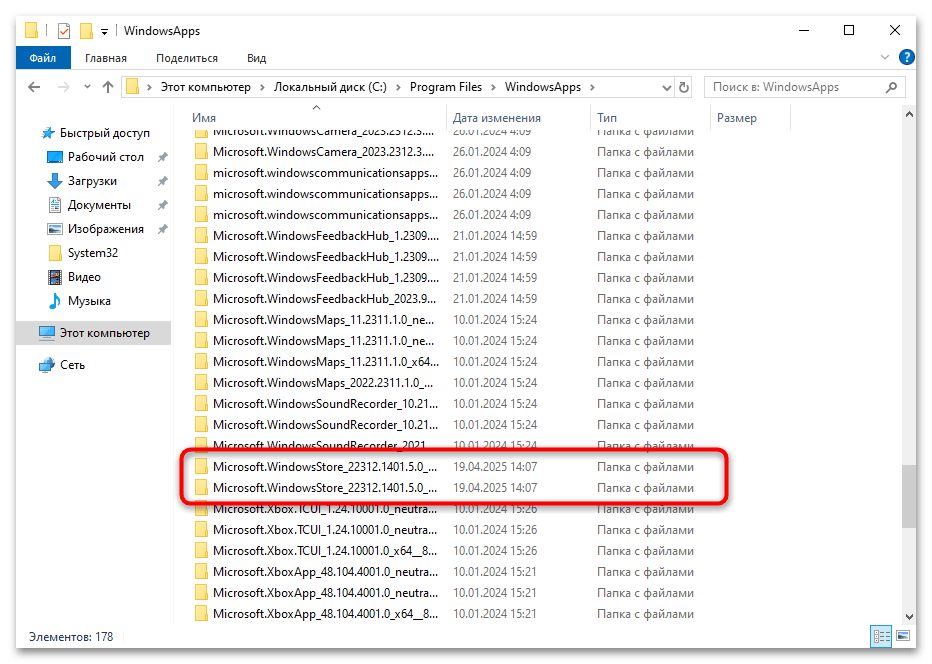This screenshot has height=664, width=932.
Task: Select second Microsoft.WindowsStore_22312.1401.5.0 folder
Action: 446,487
